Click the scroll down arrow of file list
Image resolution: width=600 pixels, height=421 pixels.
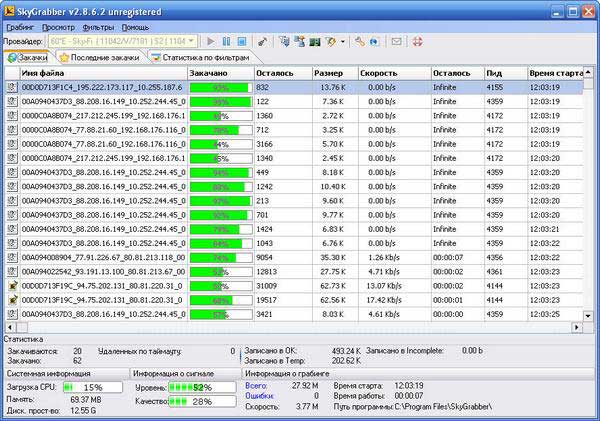tap(588, 316)
